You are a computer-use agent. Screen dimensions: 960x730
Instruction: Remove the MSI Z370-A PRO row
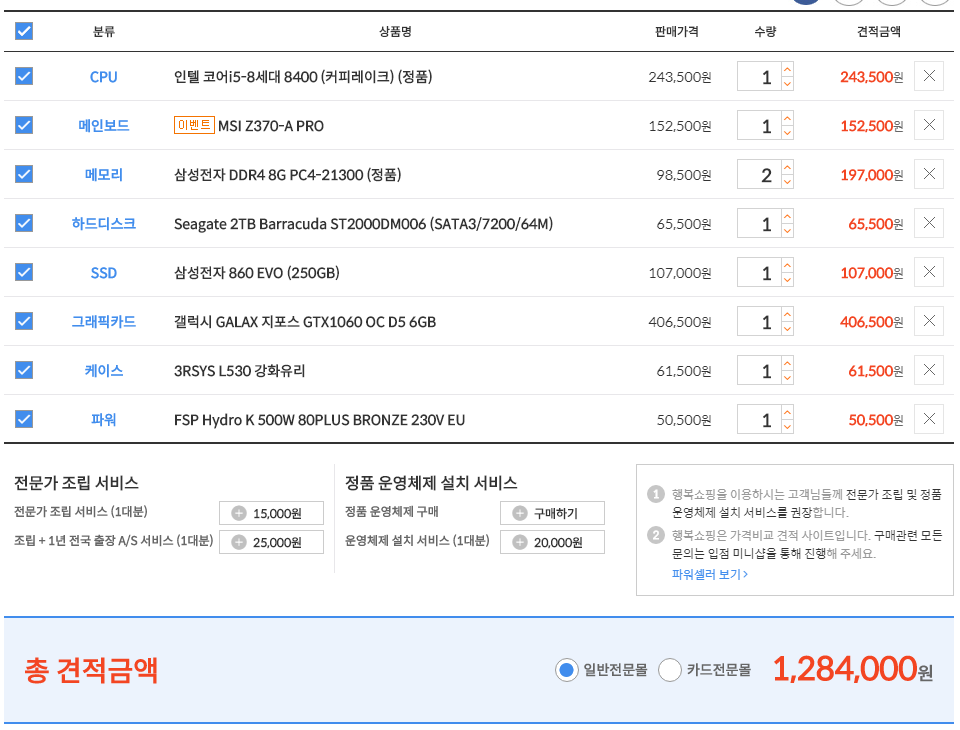point(929,125)
